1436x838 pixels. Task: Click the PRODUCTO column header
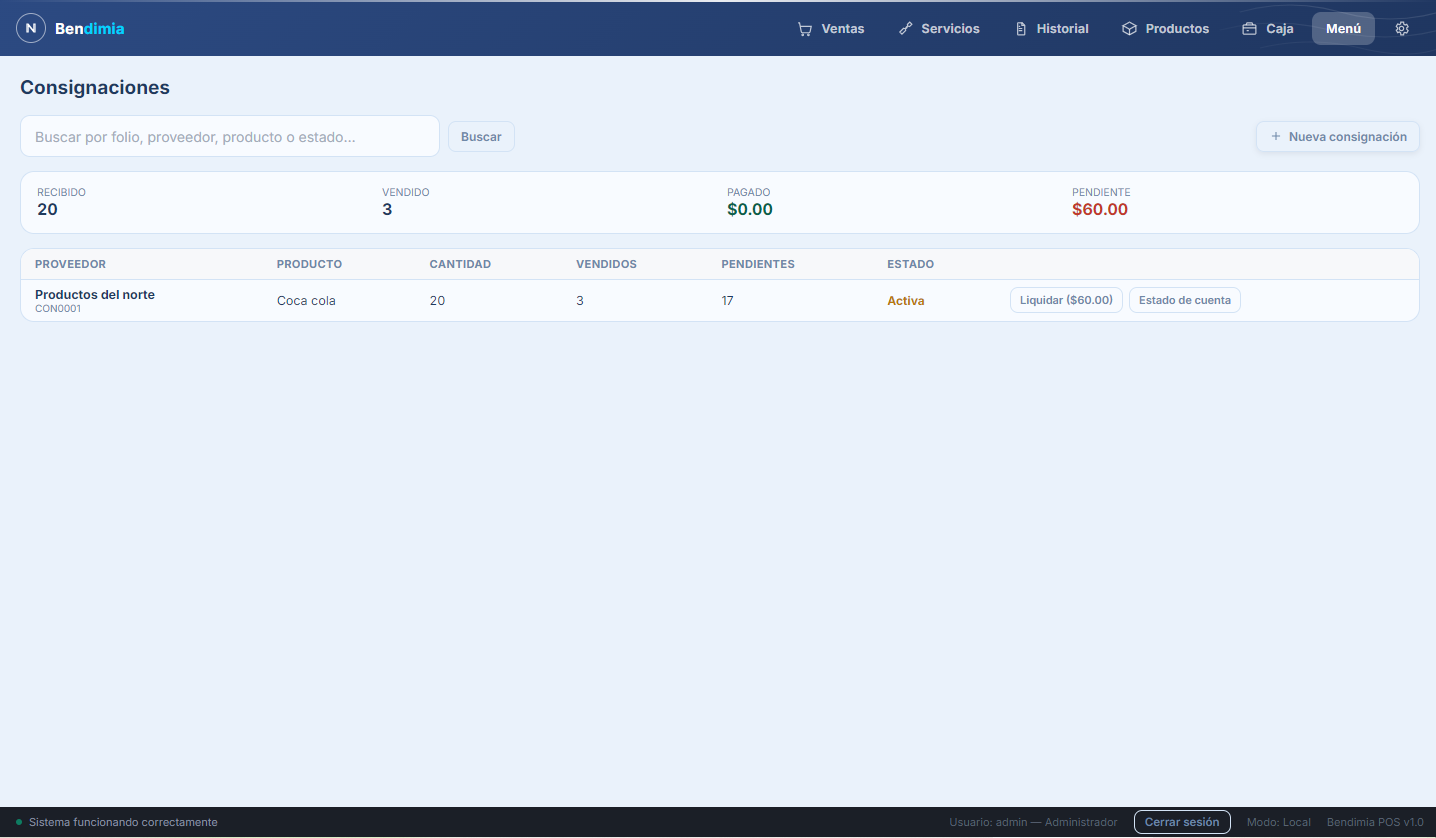click(x=309, y=265)
